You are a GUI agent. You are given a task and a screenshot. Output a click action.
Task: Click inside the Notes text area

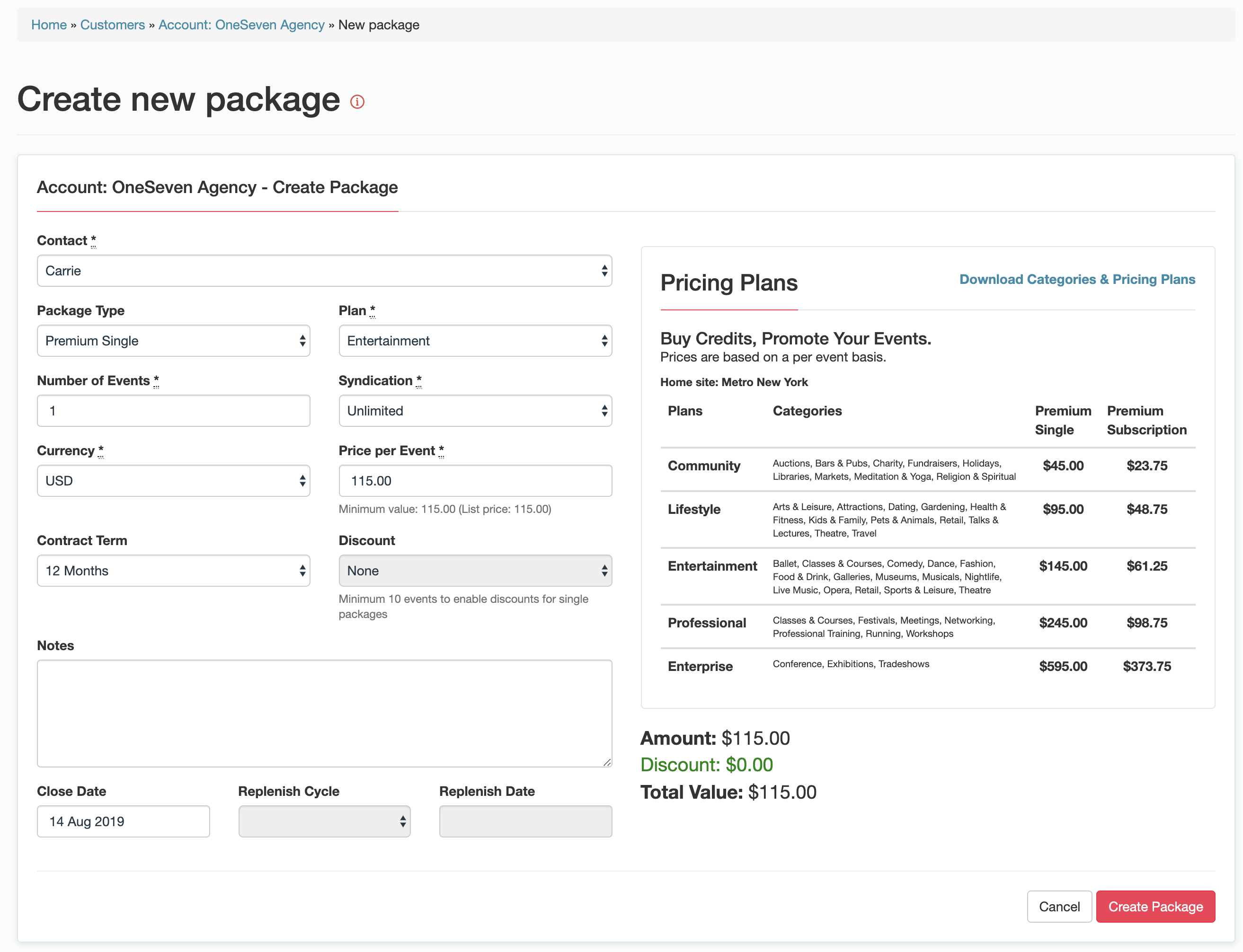[x=324, y=714]
